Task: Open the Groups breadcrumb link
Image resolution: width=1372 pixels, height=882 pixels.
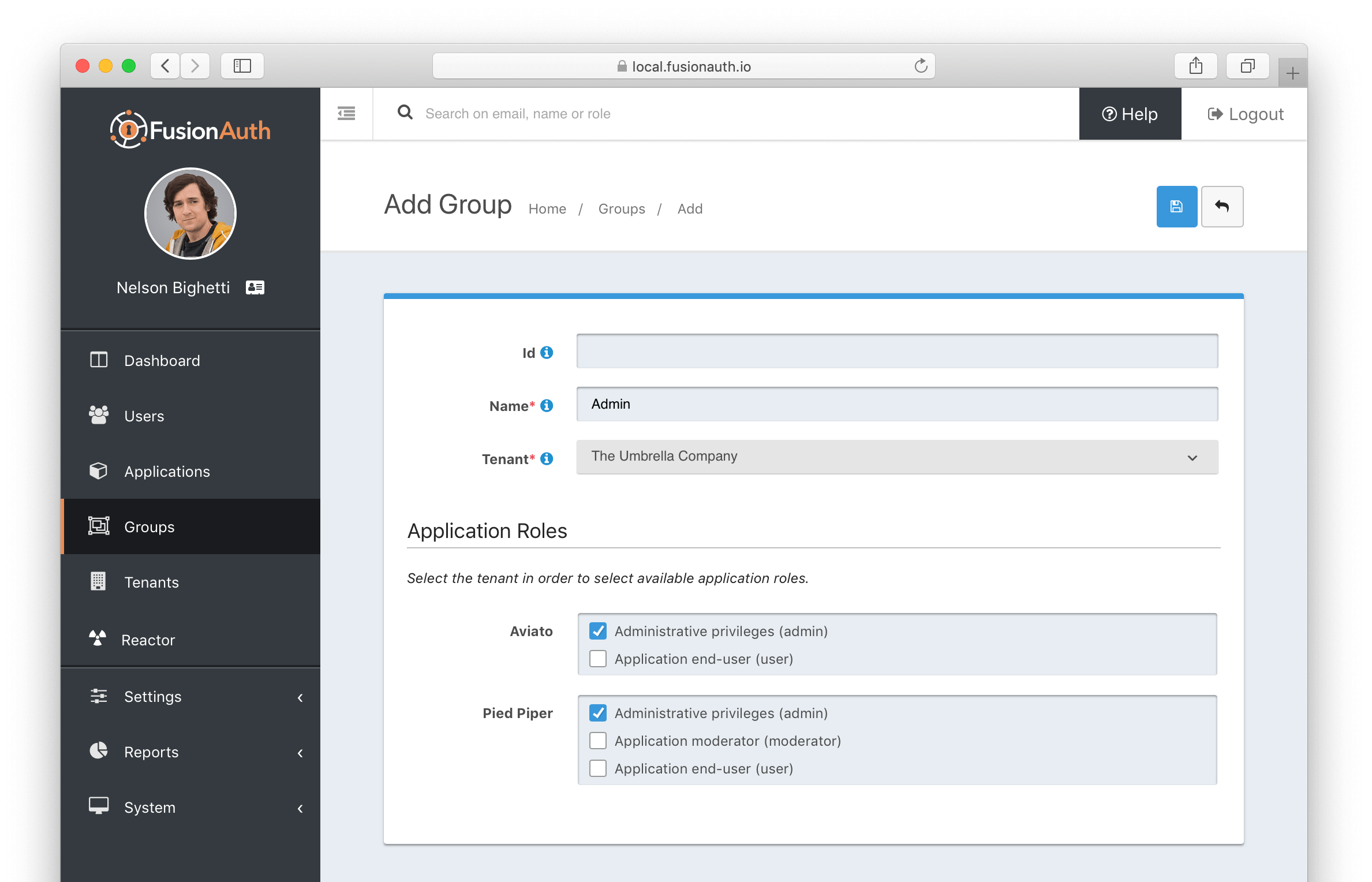Action: point(621,209)
